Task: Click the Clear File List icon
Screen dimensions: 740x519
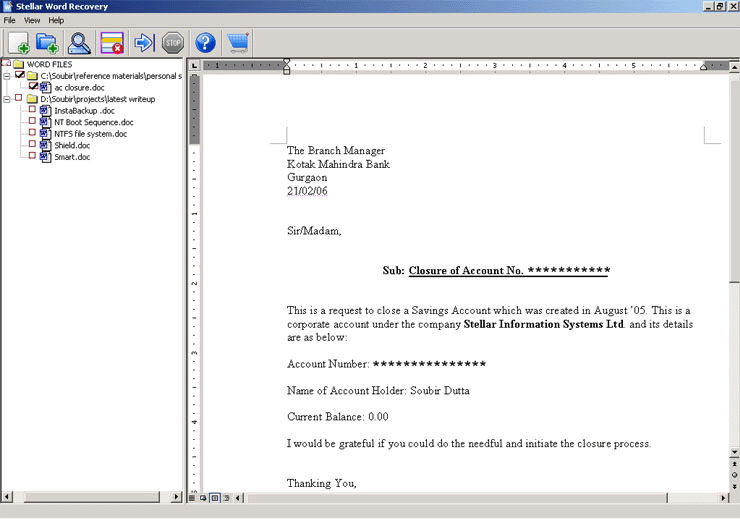Action: (x=112, y=43)
